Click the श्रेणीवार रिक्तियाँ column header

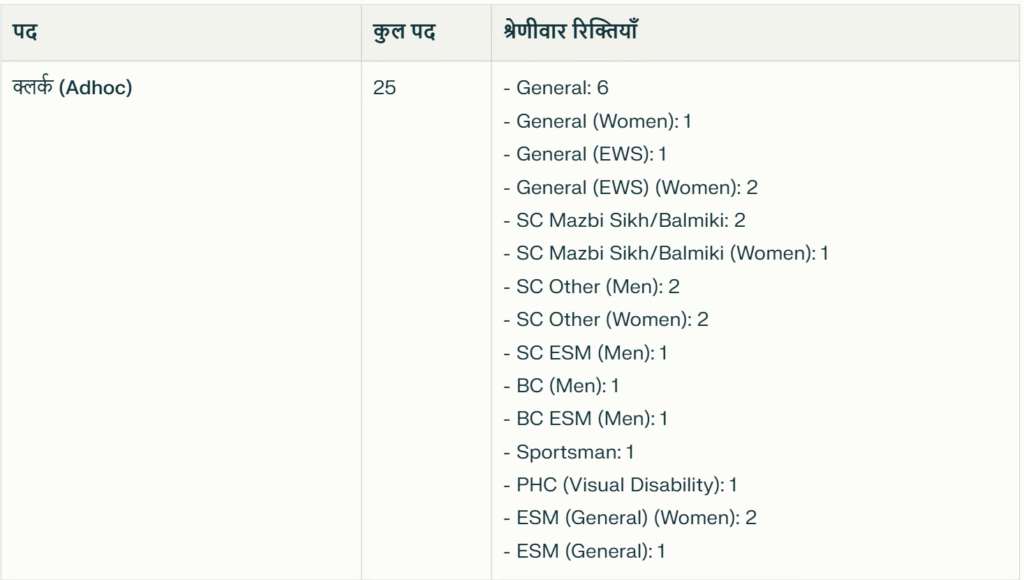(x=571, y=31)
